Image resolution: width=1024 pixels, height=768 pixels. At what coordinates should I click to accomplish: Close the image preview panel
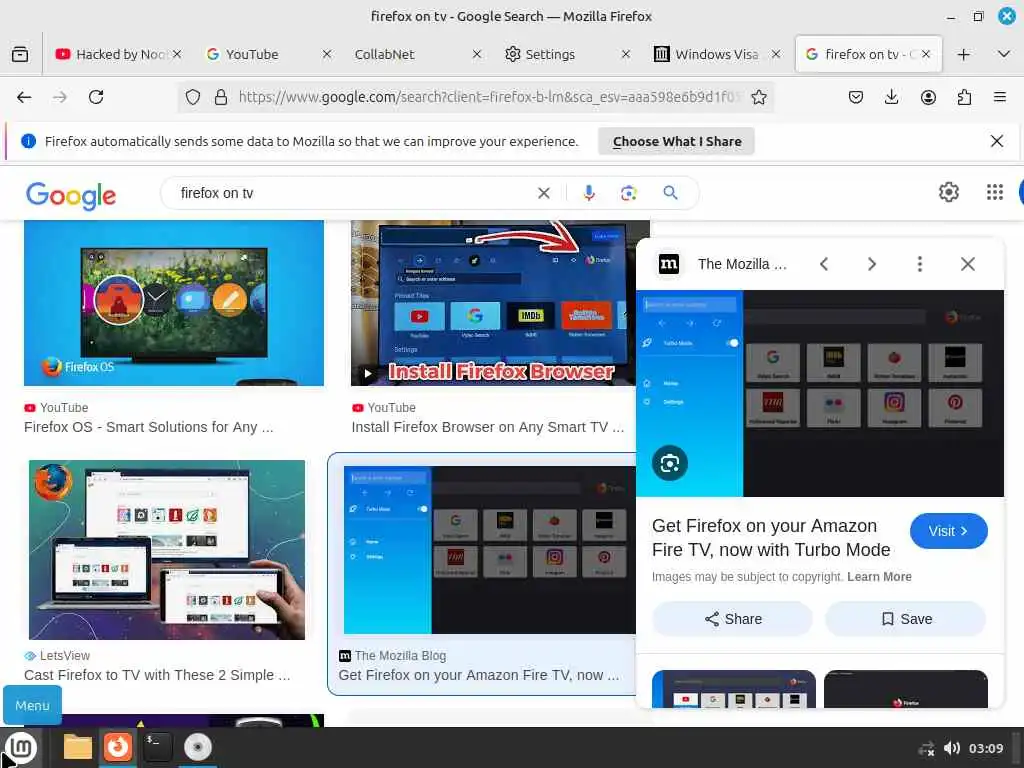tap(968, 264)
